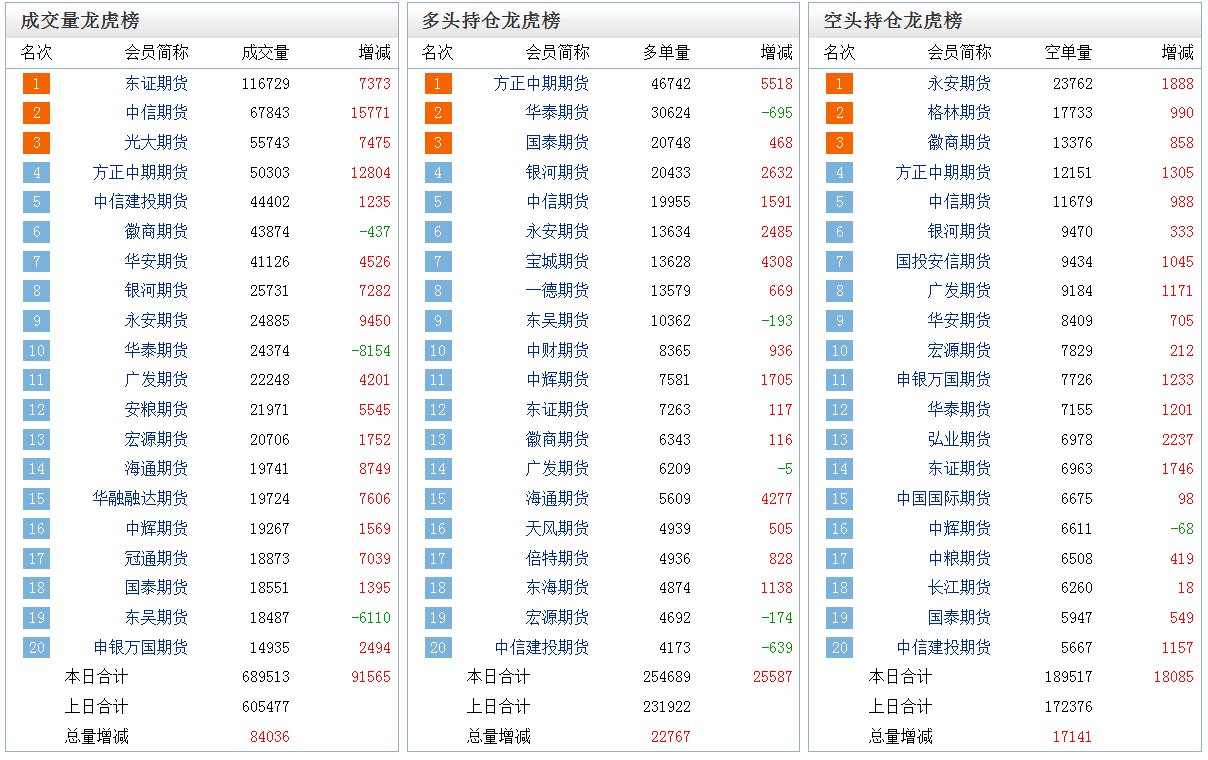Select the green change value -68
Viewport: 1208px width, 760px height.
click(1182, 529)
